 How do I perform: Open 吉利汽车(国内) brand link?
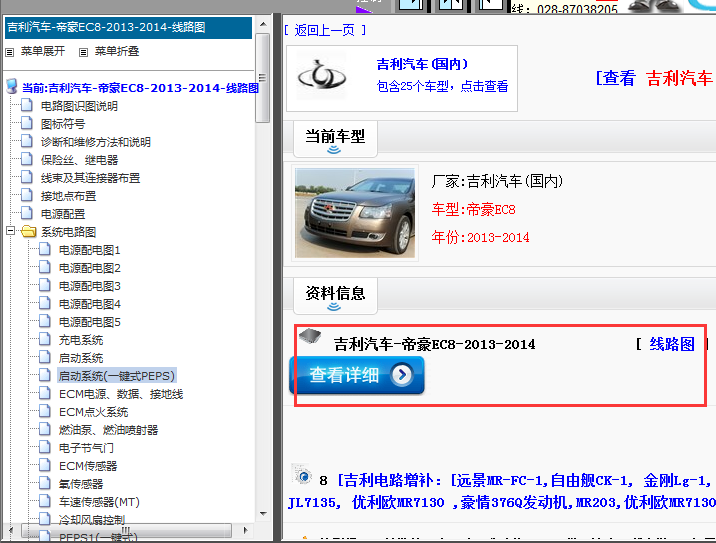[x=422, y=64]
